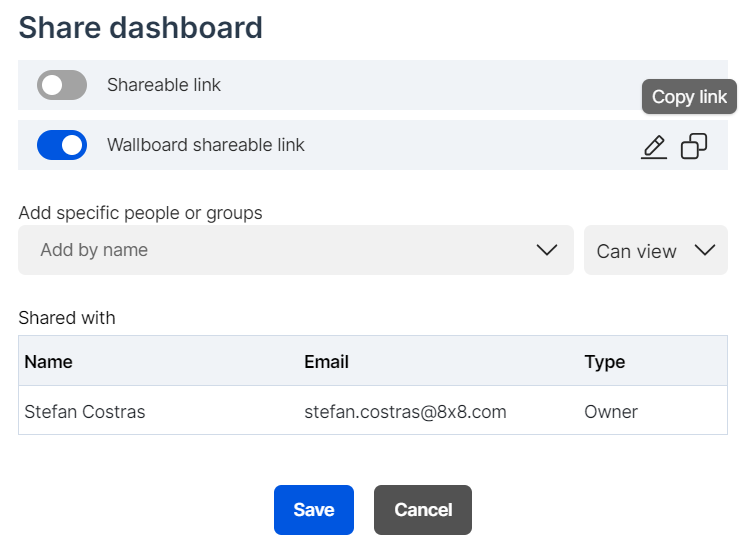The height and width of the screenshot is (557, 742).
Task: Click the Copy link tooltip
Action: click(689, 97)
